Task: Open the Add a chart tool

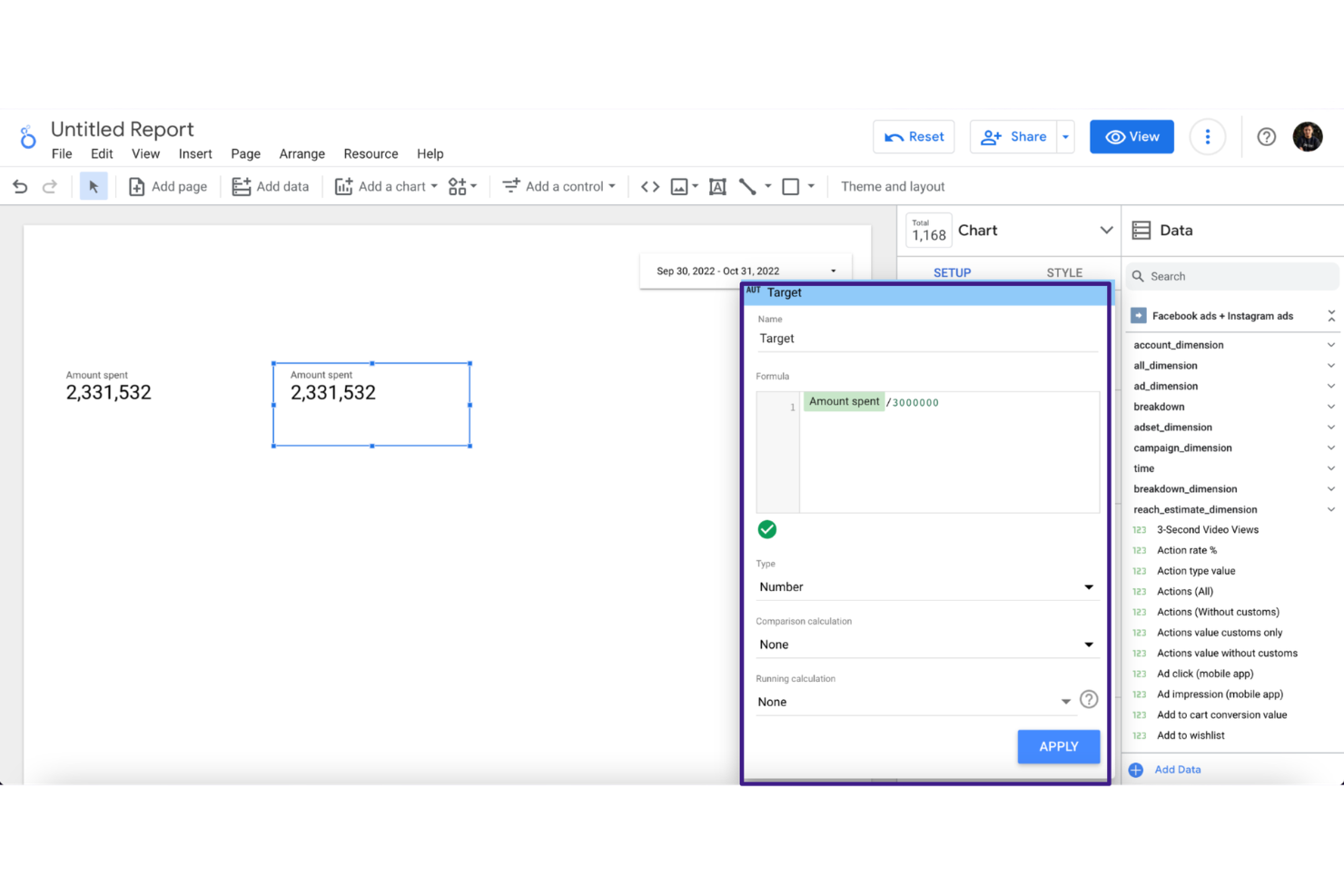Action: pyautogui.click(x=385, y=186)
